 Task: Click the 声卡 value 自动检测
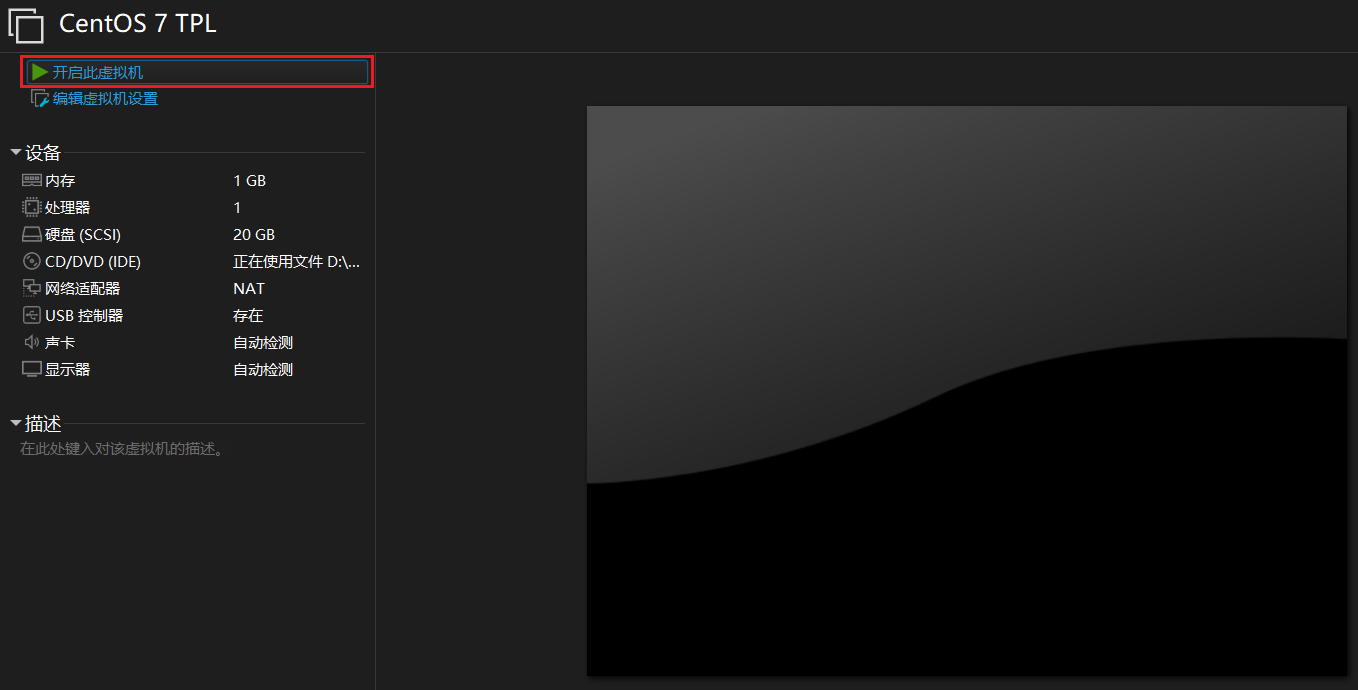pos(263,343)
